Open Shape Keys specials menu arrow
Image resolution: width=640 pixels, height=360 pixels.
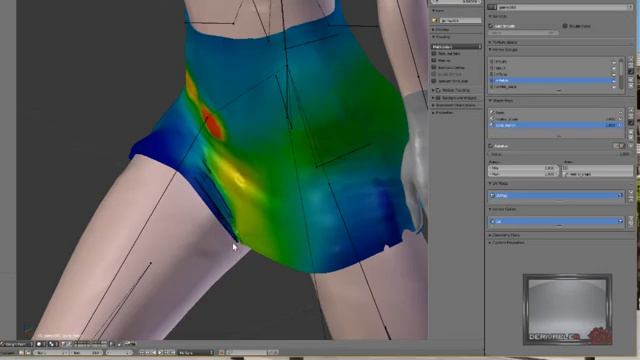point(631,122)
